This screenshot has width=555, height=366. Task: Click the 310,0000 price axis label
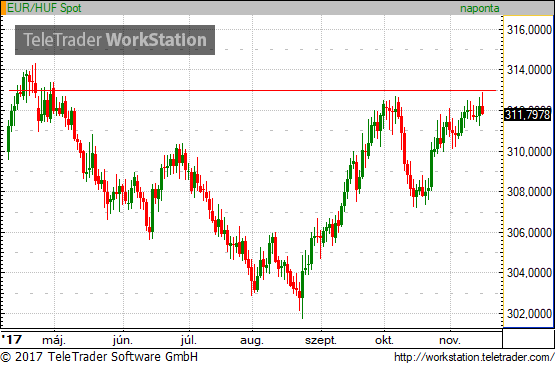[x=529, y=152]
